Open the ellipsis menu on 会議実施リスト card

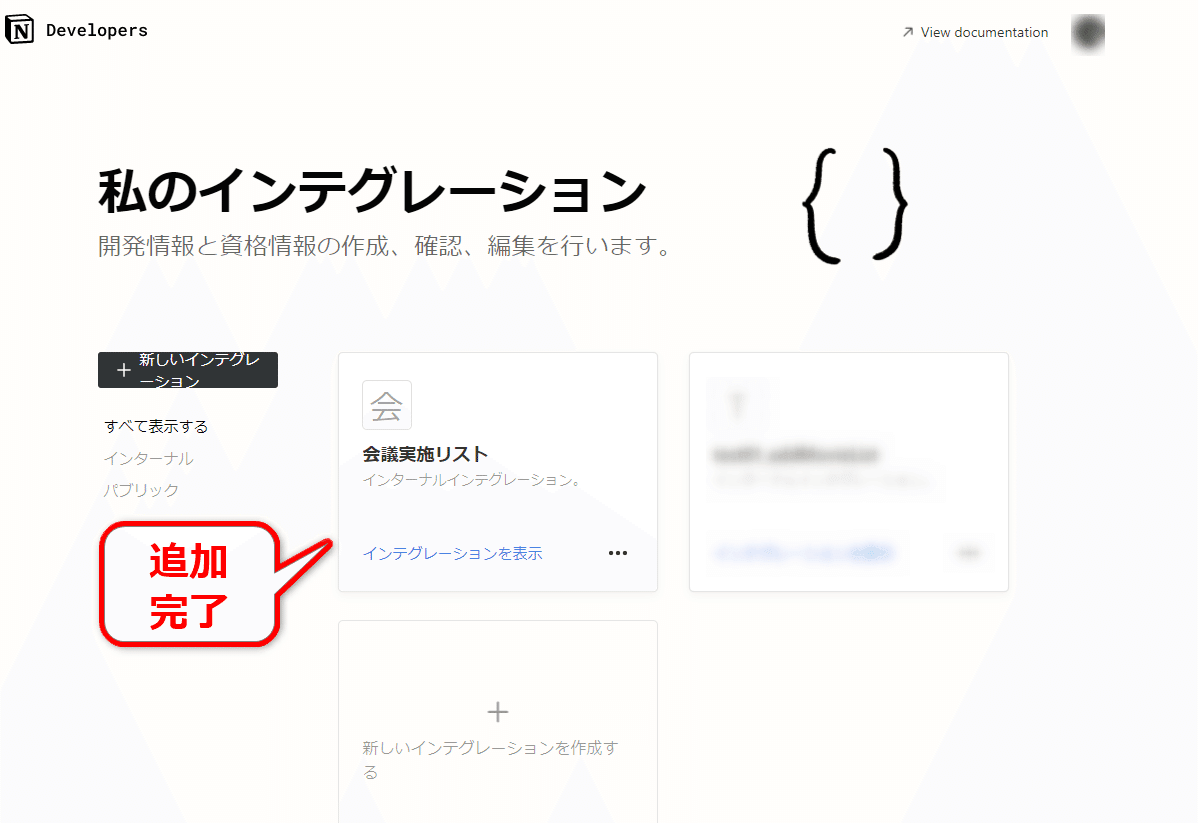tap(617, 553)
